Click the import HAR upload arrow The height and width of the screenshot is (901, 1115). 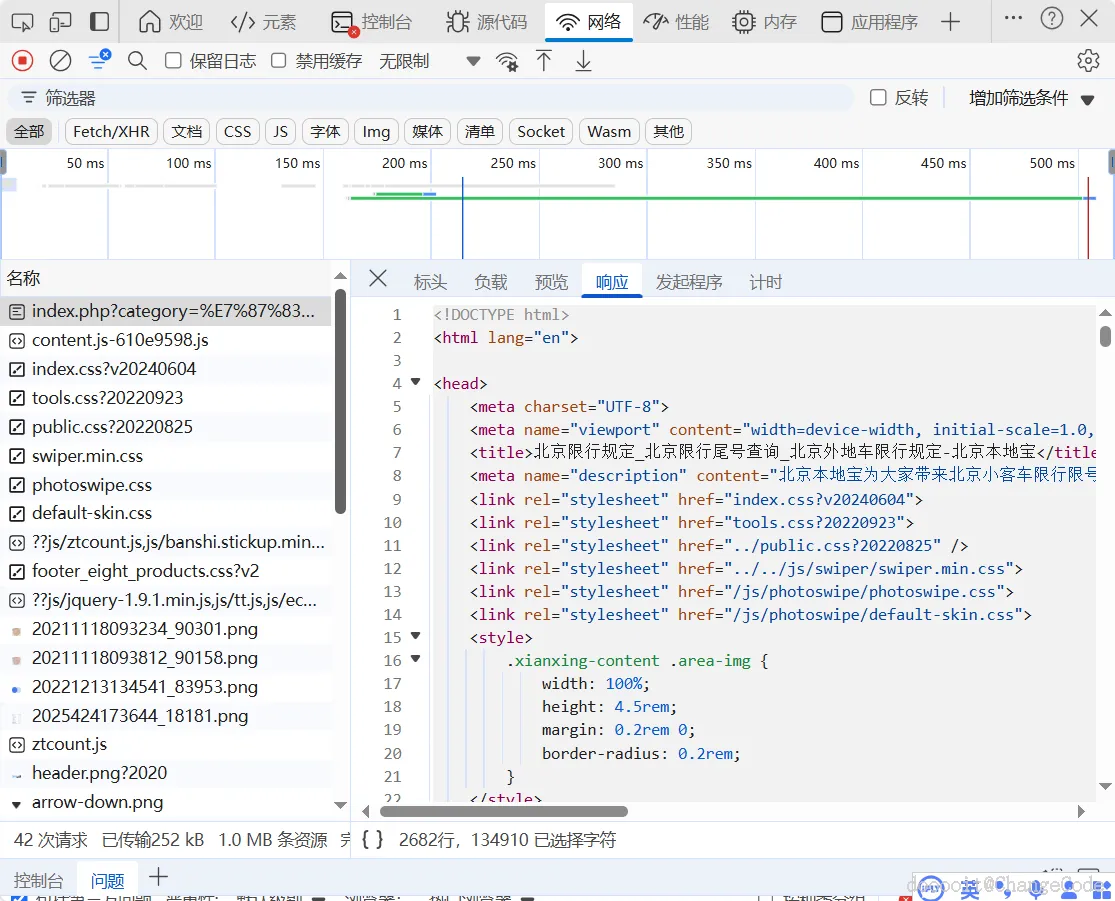click(544, 61)
